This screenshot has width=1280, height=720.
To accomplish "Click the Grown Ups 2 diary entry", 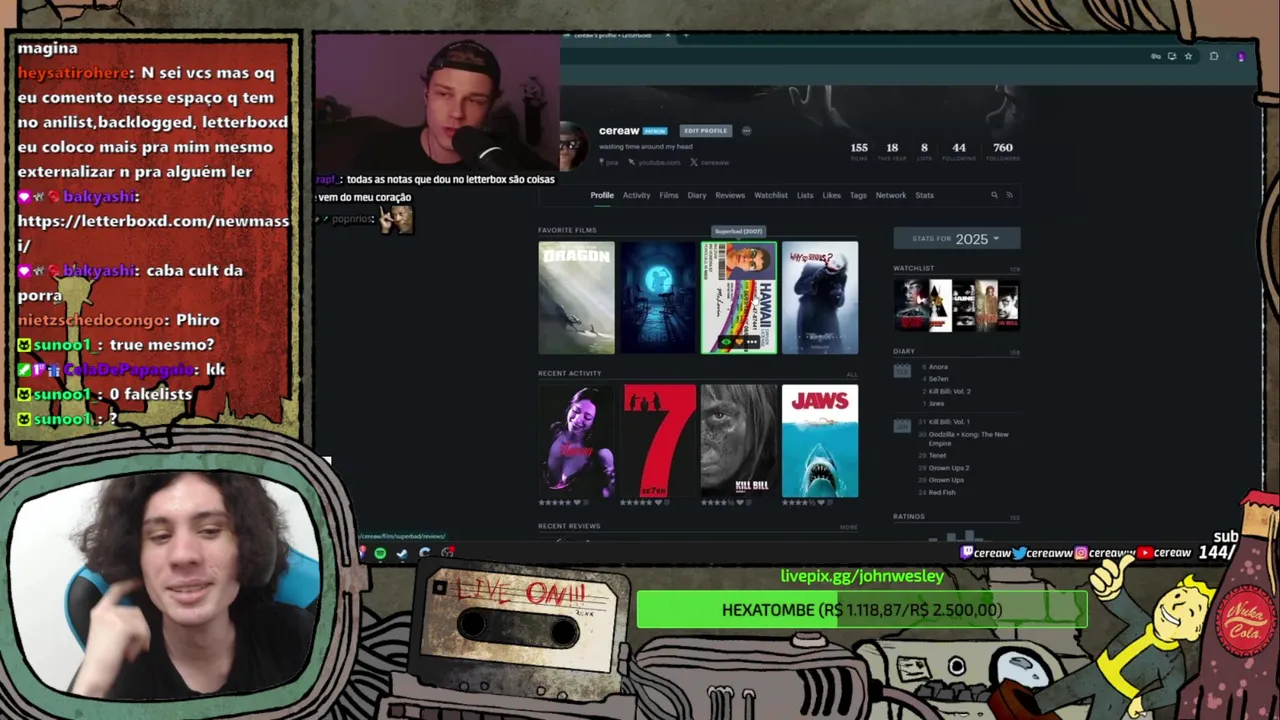I will click(949, 468).
